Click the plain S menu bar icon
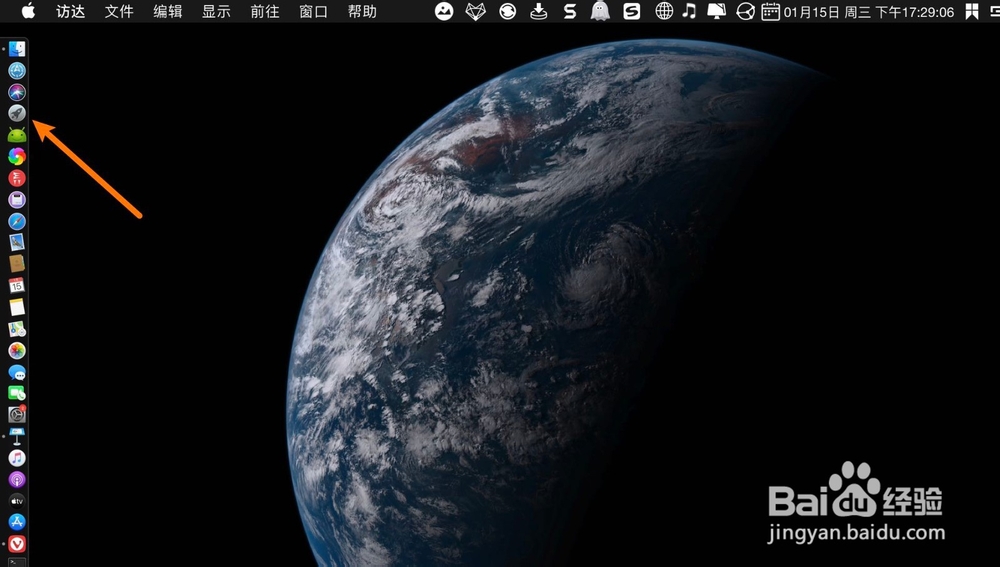 570,11
